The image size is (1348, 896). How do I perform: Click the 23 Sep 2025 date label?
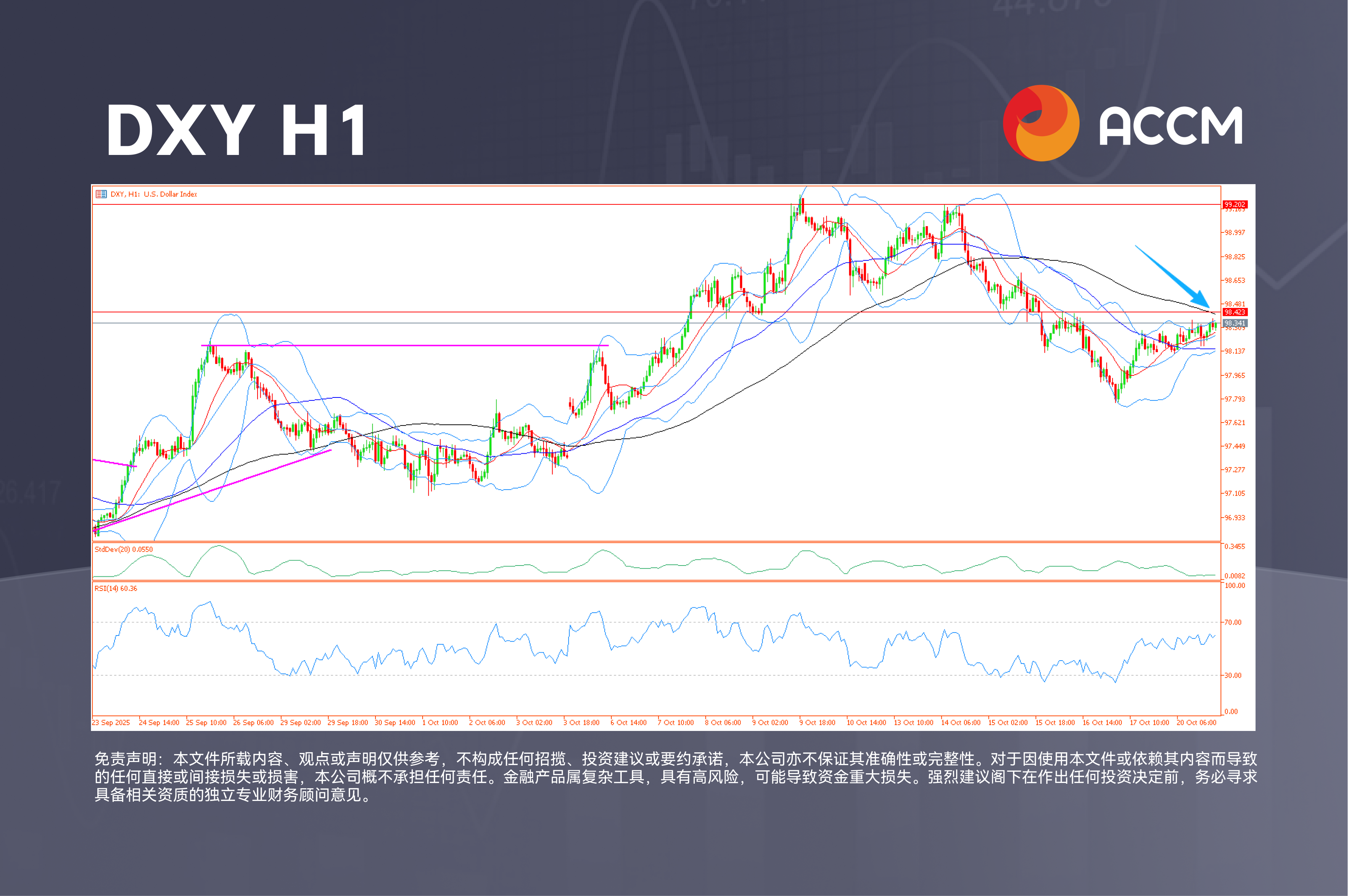(x=111, y=722)
